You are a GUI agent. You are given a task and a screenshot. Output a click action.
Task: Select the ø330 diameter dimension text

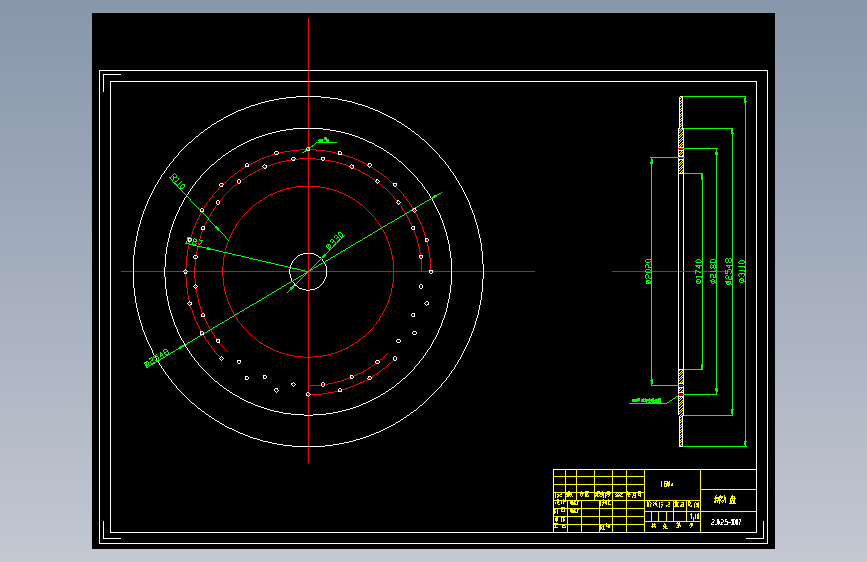click(x=335, y=240)
